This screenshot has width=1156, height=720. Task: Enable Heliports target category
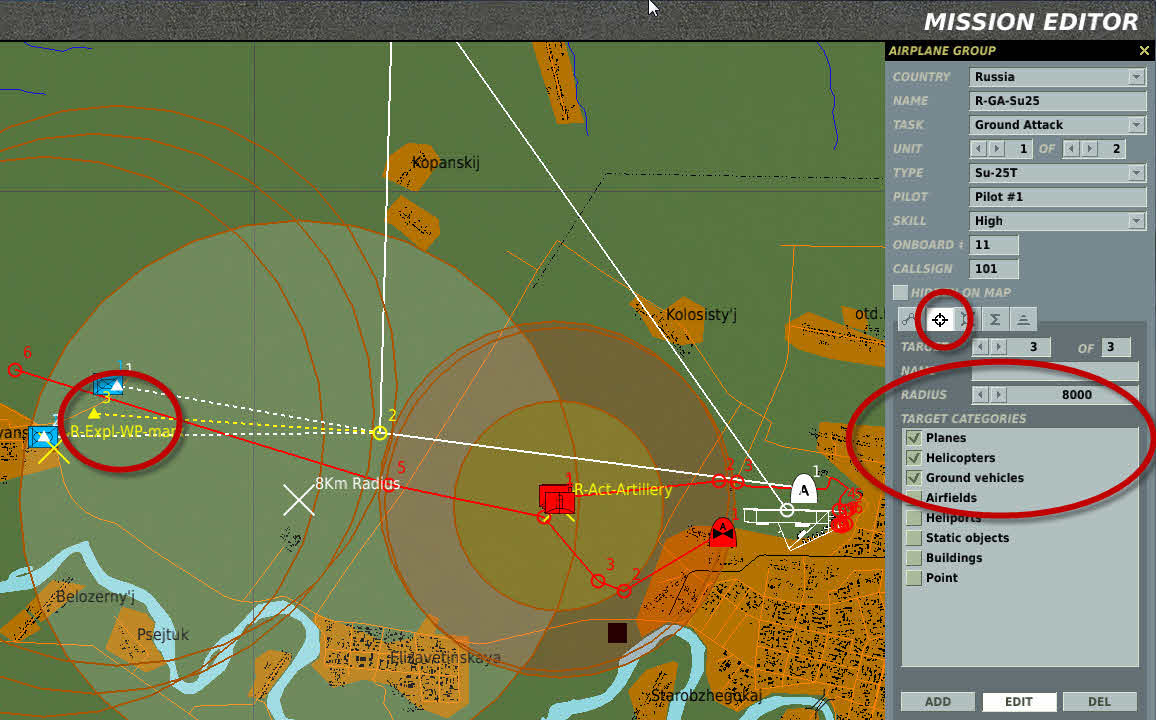(914, 518)
